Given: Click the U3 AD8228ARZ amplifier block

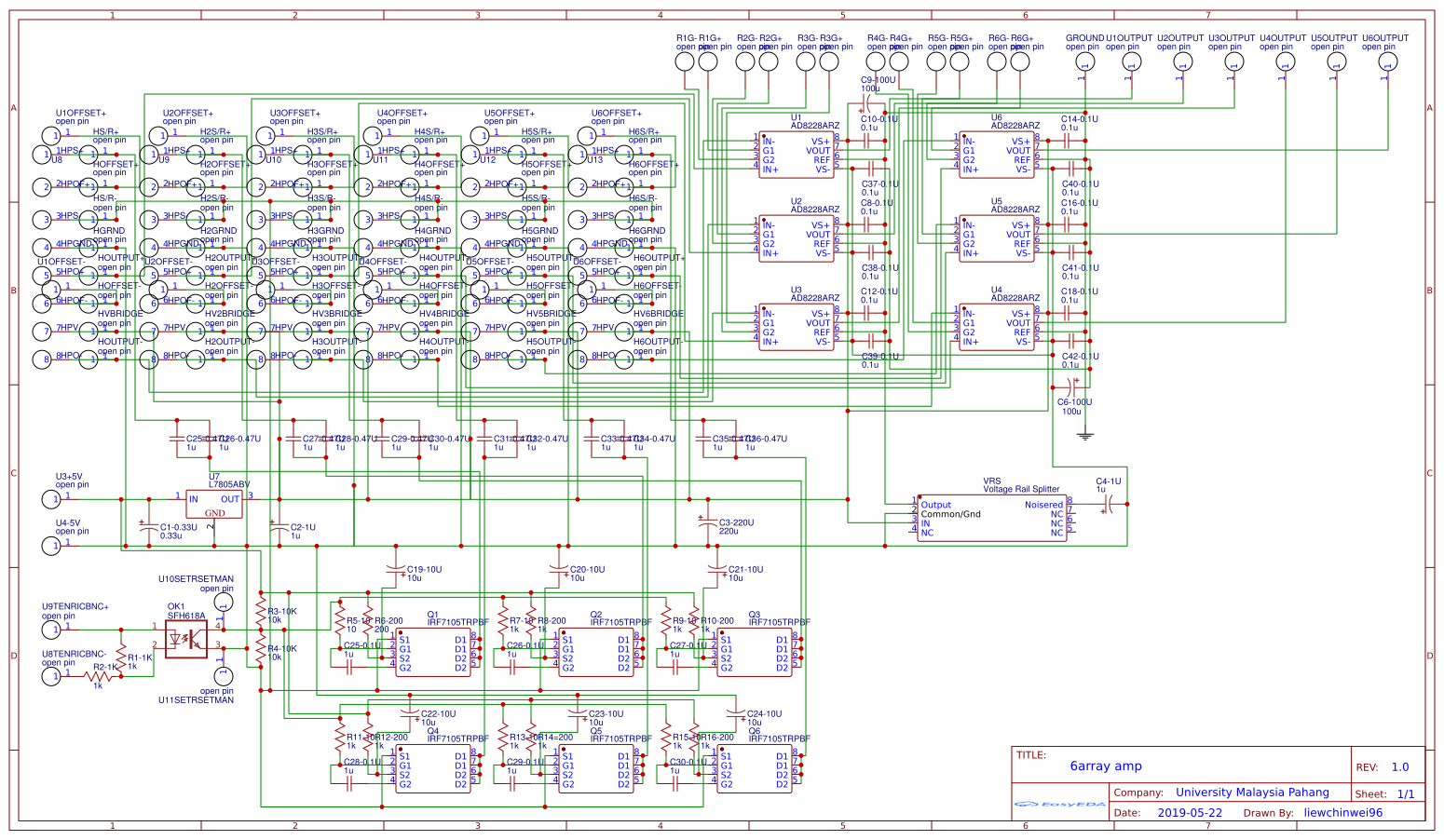Looking at the screenshot, I should tap(797, 327).
